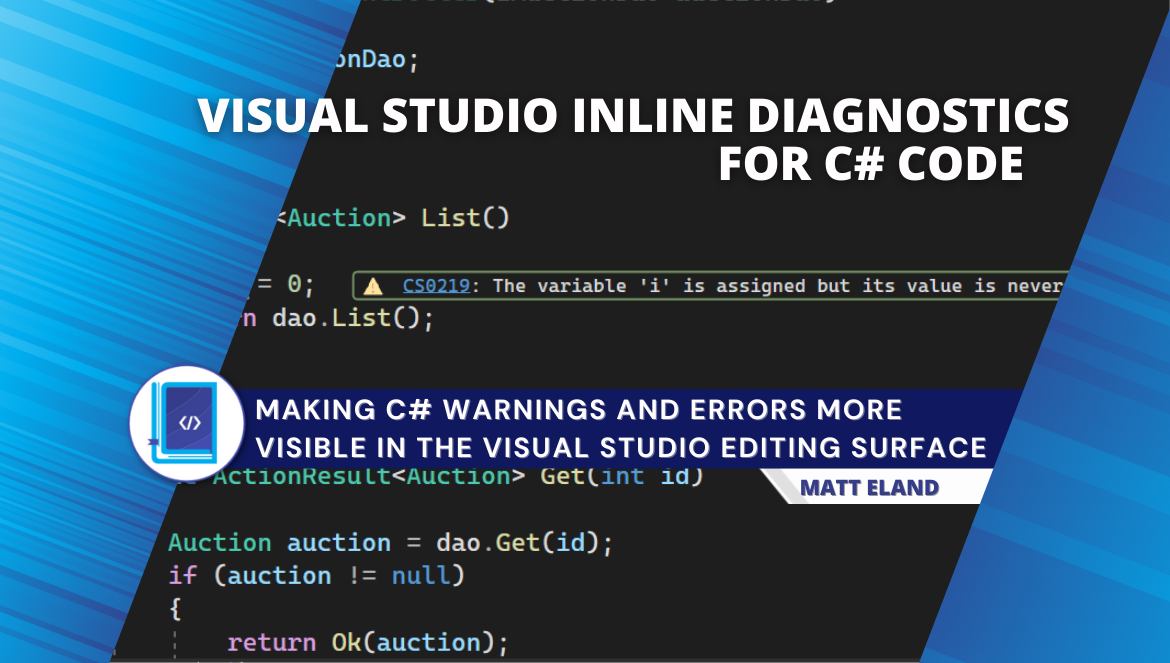Open the CS0219 error code link
Screen dimensions: 1170x663
[x=434, y=286]
